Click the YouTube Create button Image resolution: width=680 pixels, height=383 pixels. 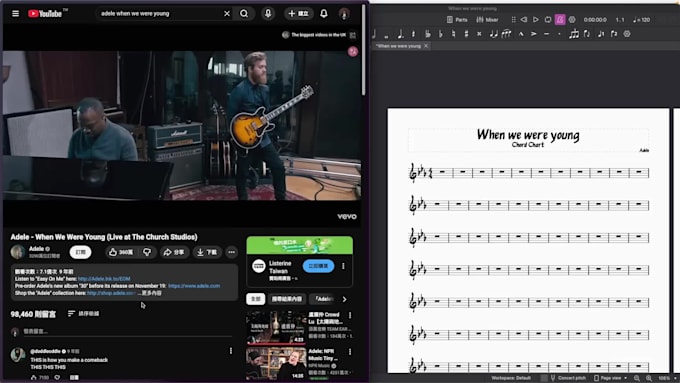click(299, 13)
